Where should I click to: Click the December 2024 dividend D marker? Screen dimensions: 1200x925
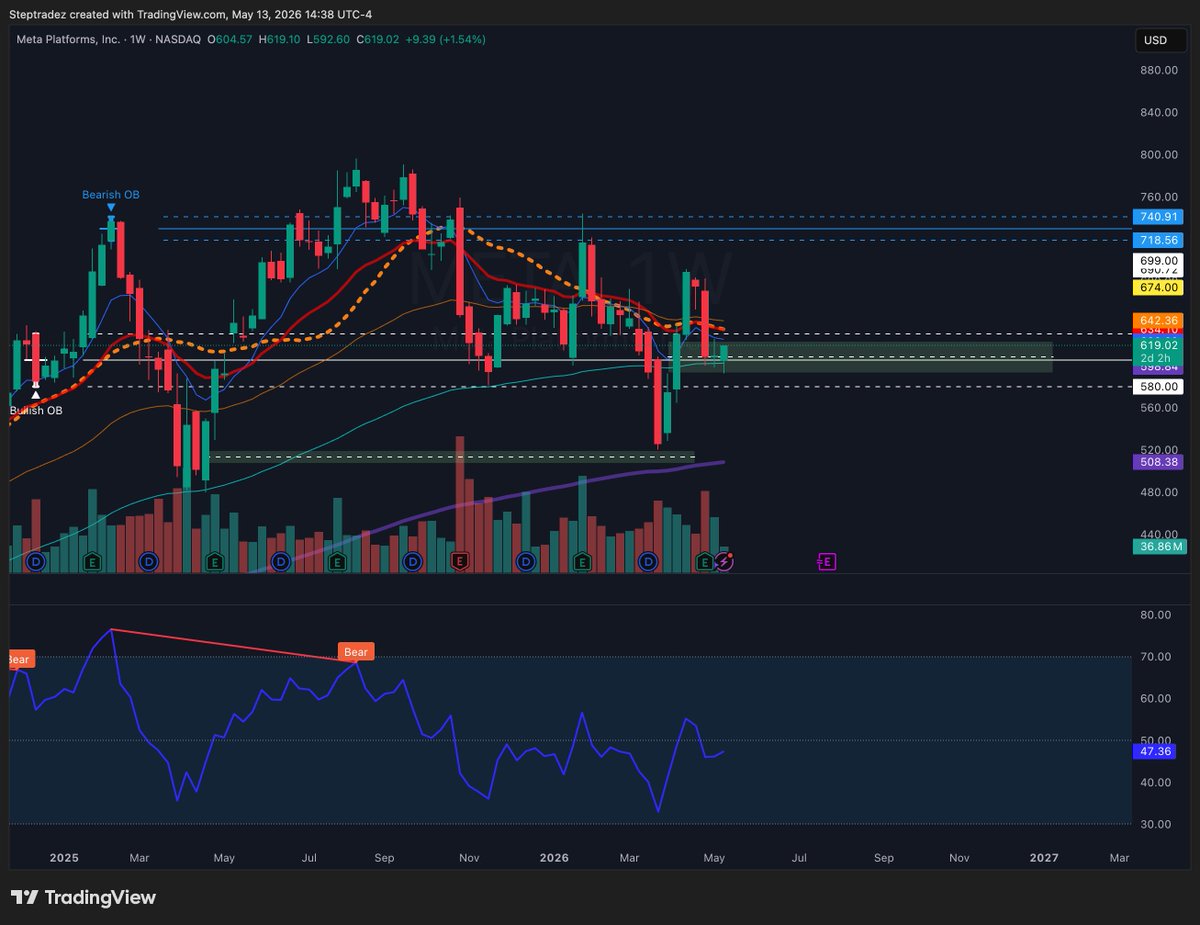[37, 562]
